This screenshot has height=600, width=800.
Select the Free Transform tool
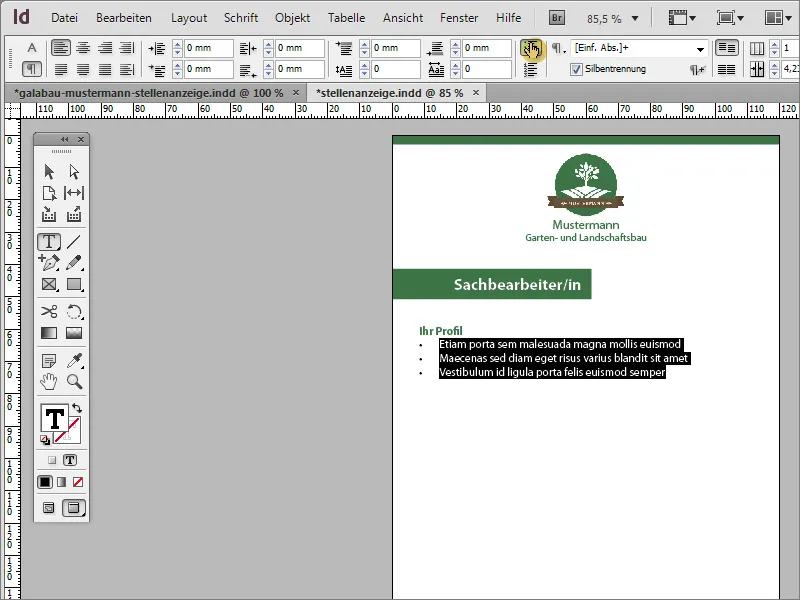click(74, 311)
